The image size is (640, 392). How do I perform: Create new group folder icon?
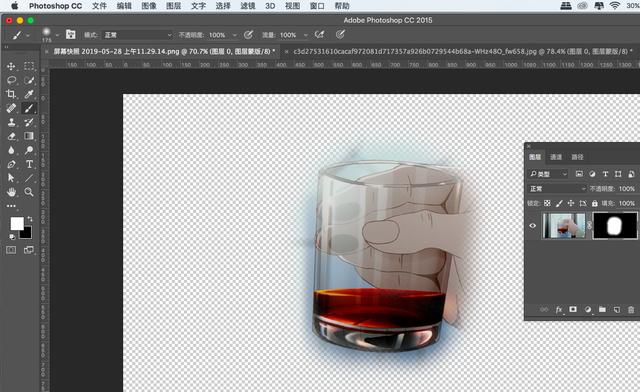click(602, 310)
